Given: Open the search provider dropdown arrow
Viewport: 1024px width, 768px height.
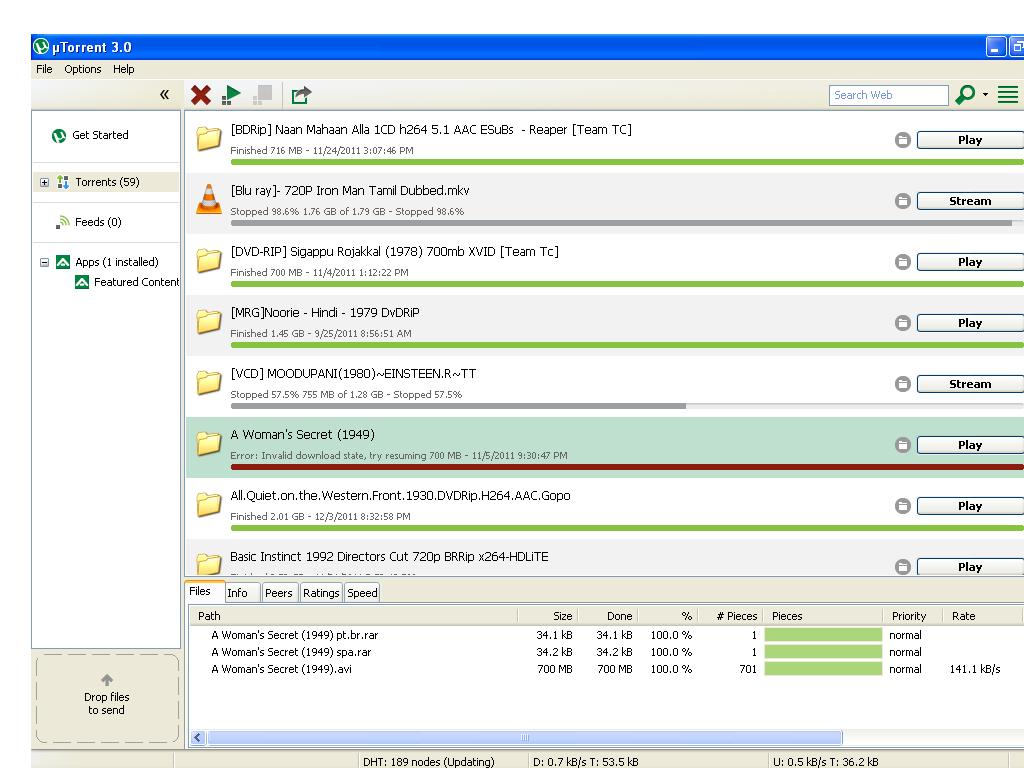Looking at the screenshot, I should click(x=985, y=95).
